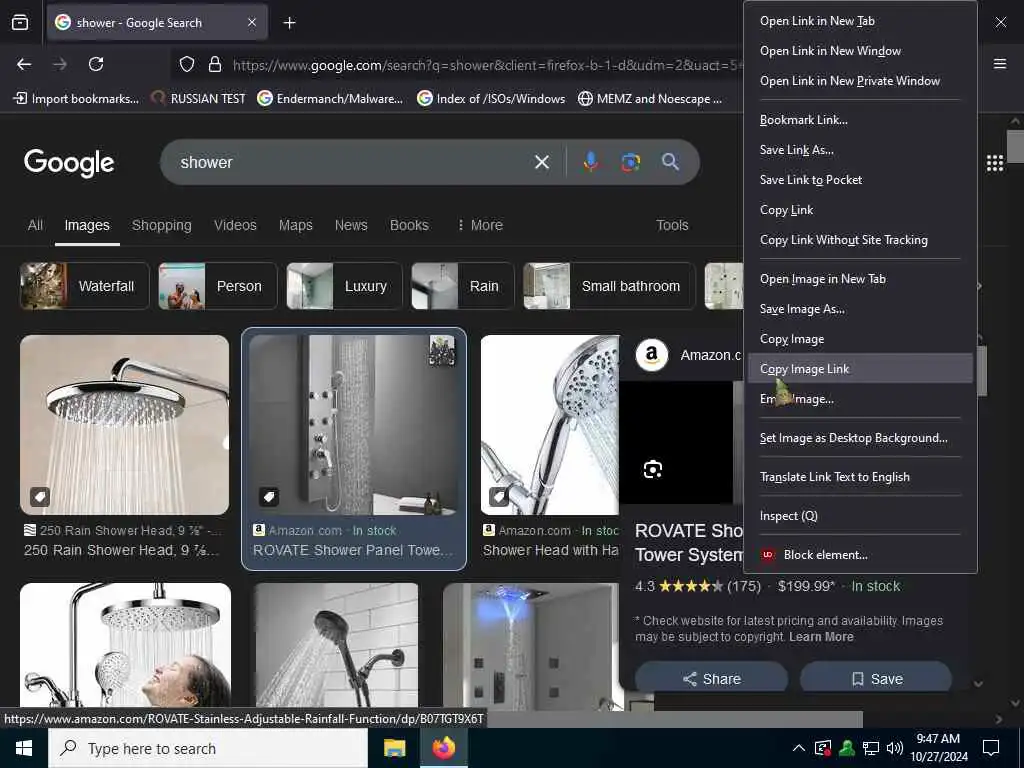Choose Open Link in New Private Window
This screenshot has width=1024, height=768.
coord(860,81)
